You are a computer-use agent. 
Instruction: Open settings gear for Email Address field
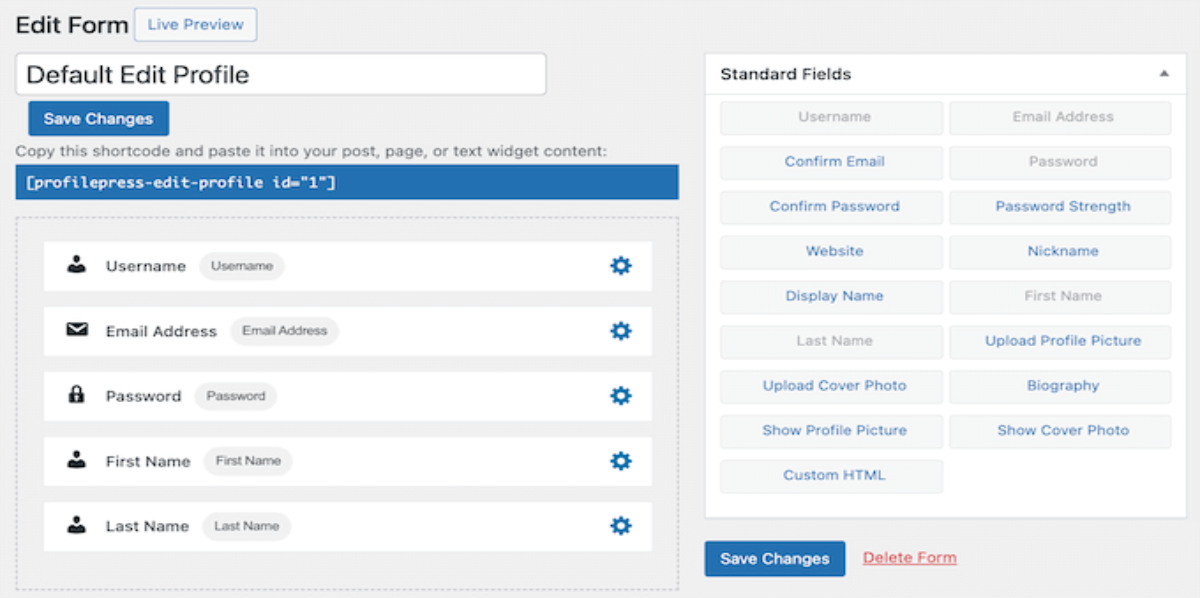pyautogui.click(x=621, y=331)
